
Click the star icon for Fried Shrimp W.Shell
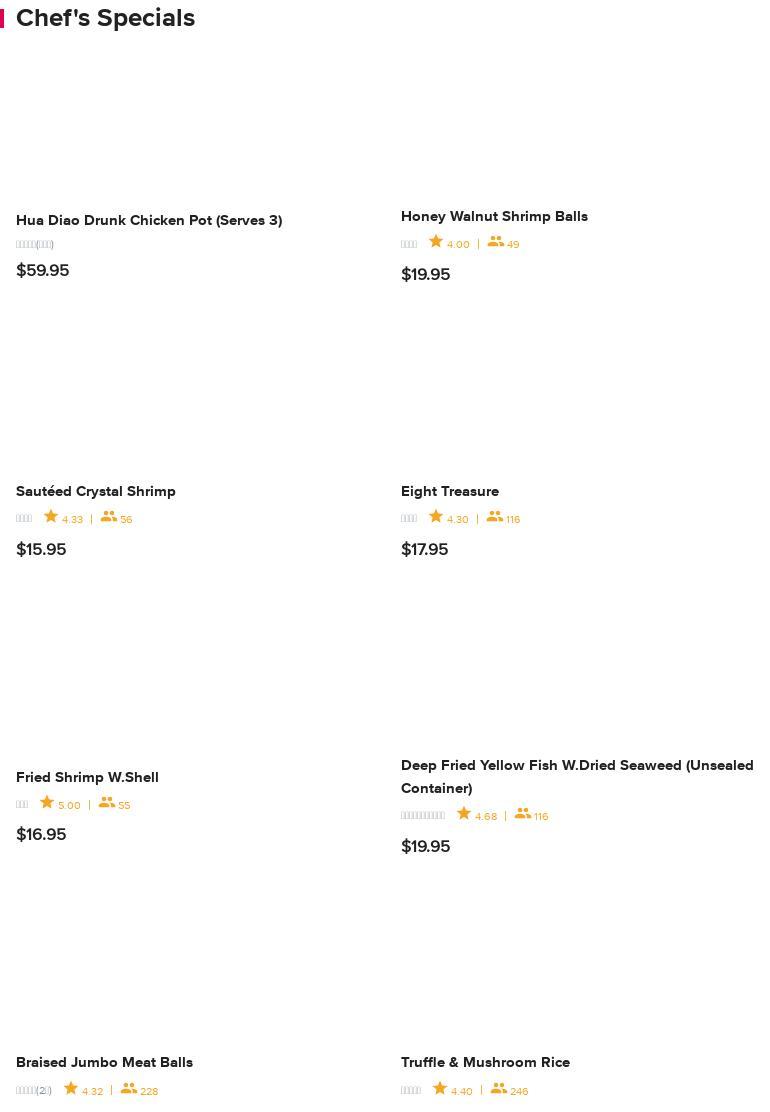[x=47, y=803]
